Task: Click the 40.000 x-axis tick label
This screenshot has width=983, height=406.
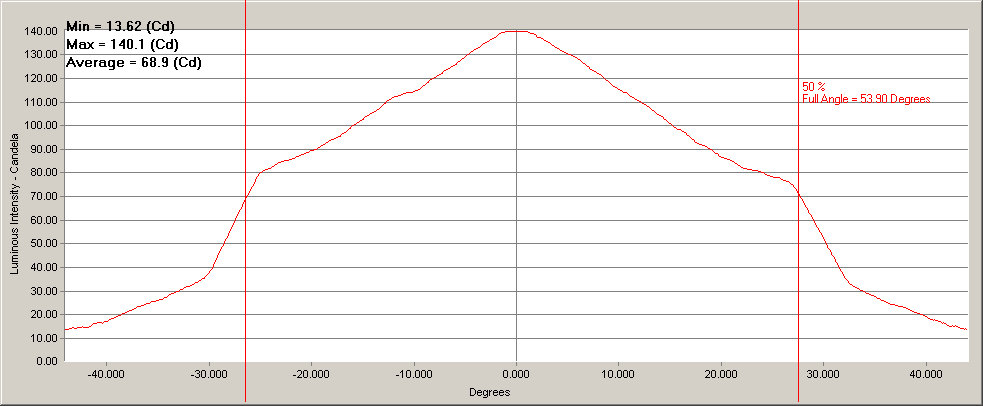Action: (926, 375)
